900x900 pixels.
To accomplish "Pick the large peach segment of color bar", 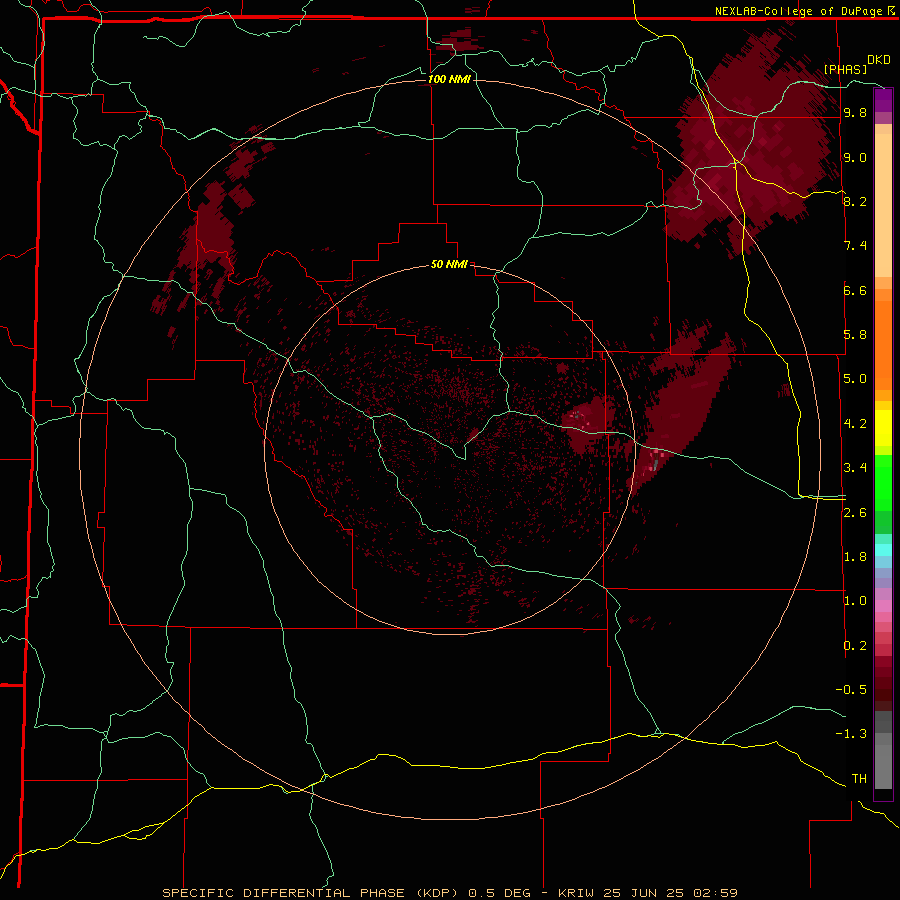I will click(883, 205).
